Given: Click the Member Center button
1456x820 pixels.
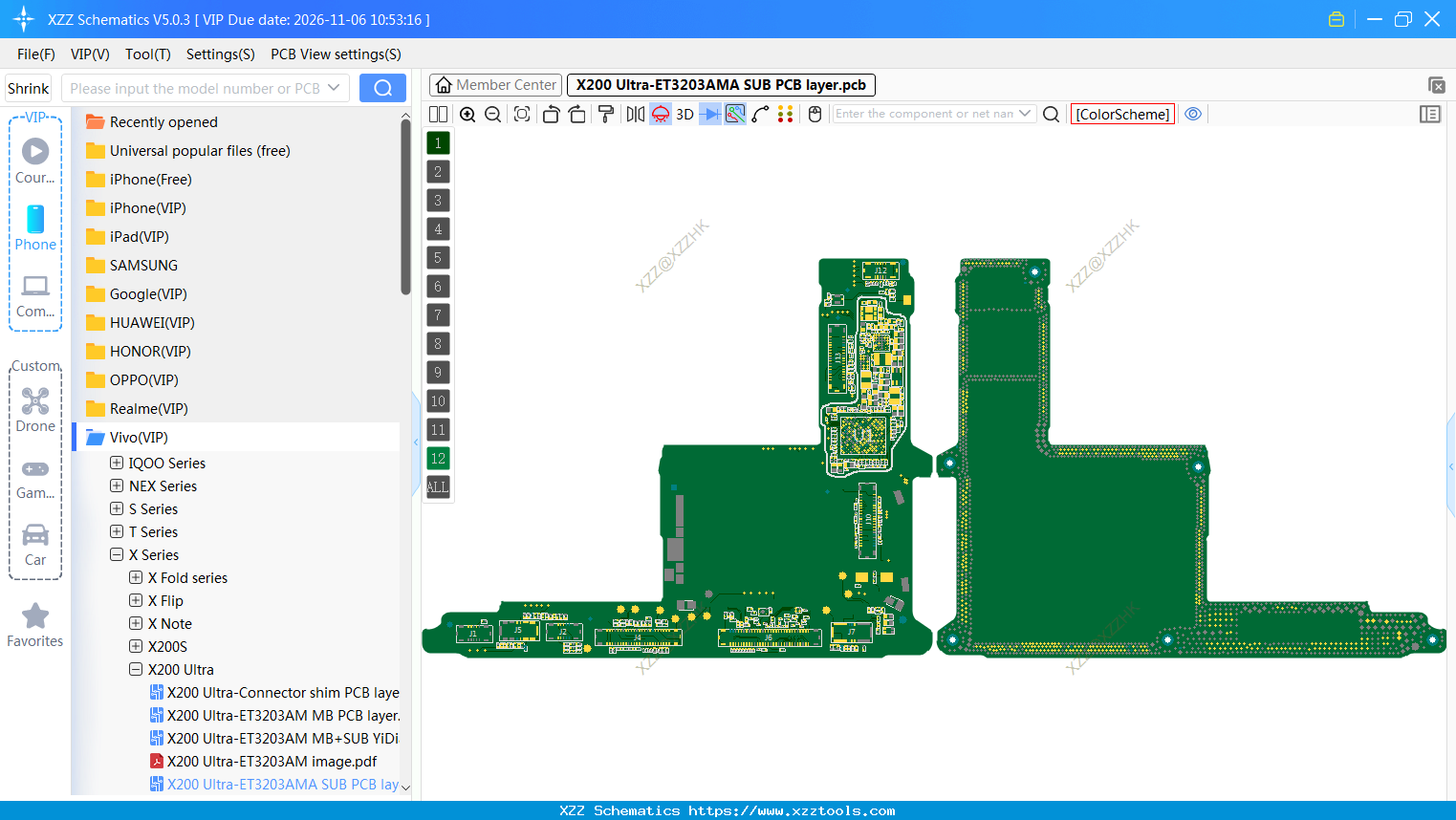Looking at the screenshot, I should click(x=494, y=84).
